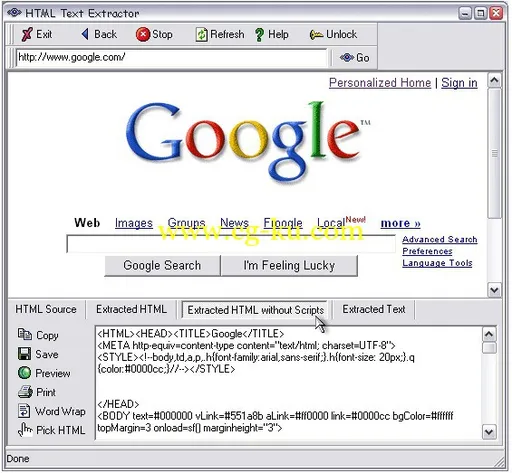Click into the URL address field
512x473 pixels.
(x=172, y=57)
